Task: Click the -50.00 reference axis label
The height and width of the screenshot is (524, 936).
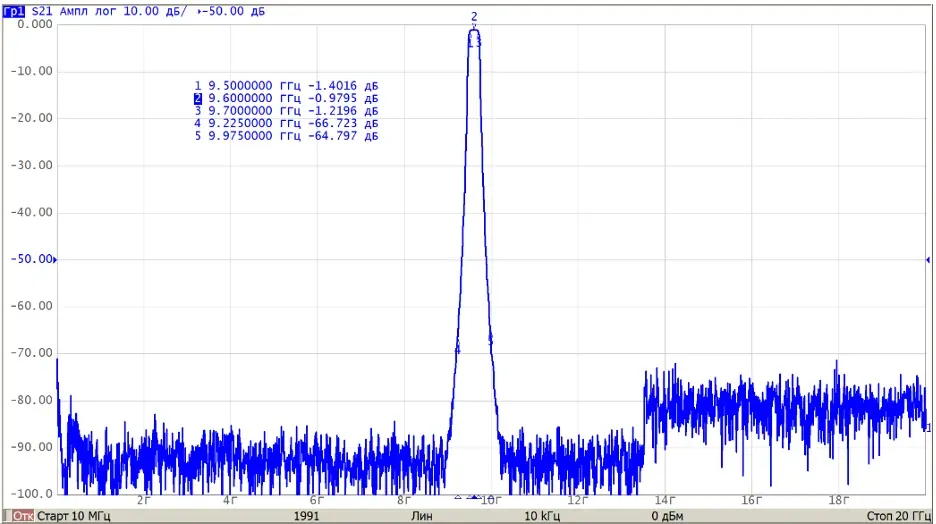Action: (x=32, y=259)
